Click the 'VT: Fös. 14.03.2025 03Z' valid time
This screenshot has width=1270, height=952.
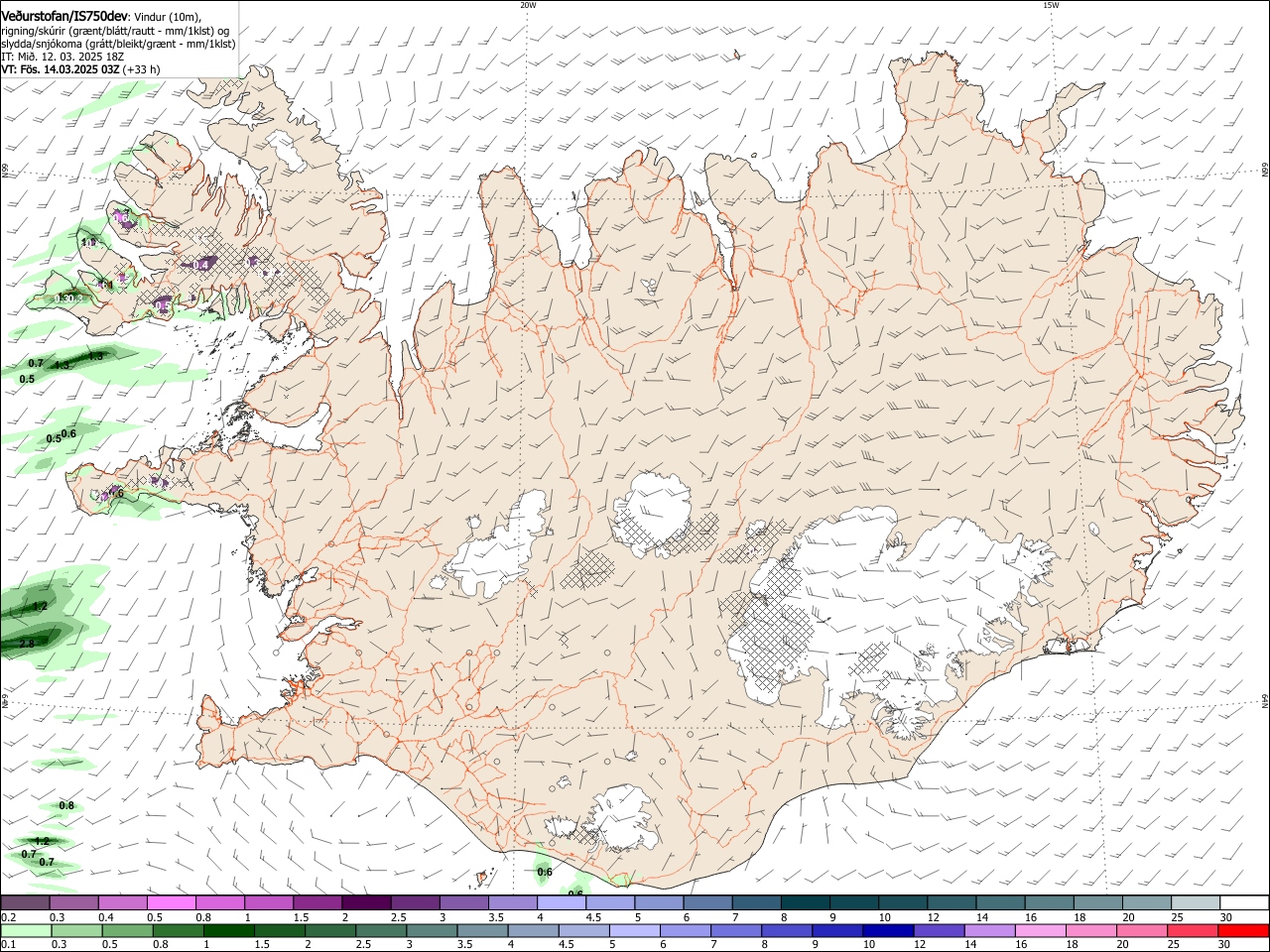[x=61, y=69]
